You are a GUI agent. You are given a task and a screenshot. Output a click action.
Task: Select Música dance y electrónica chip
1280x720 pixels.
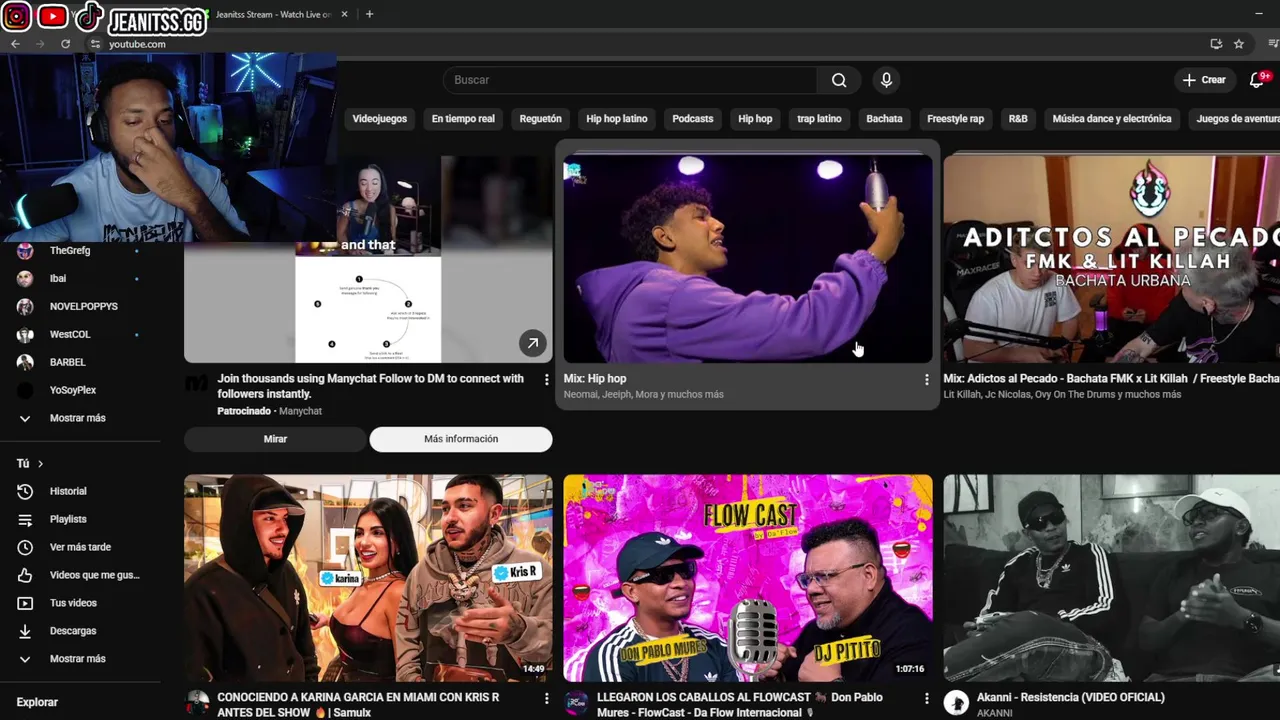(x=1112, y=119)
